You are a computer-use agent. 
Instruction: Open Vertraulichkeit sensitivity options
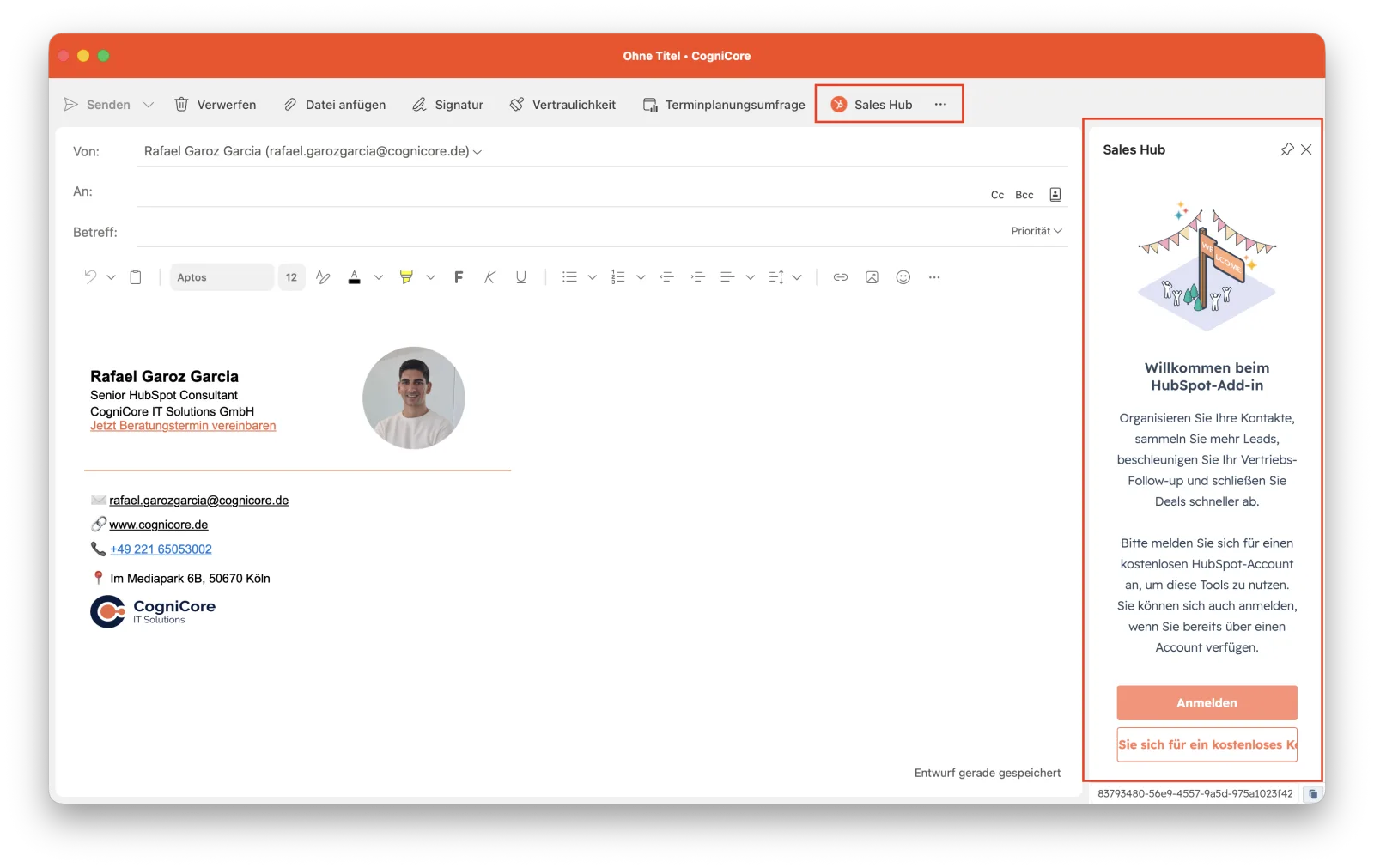(562, 105)
